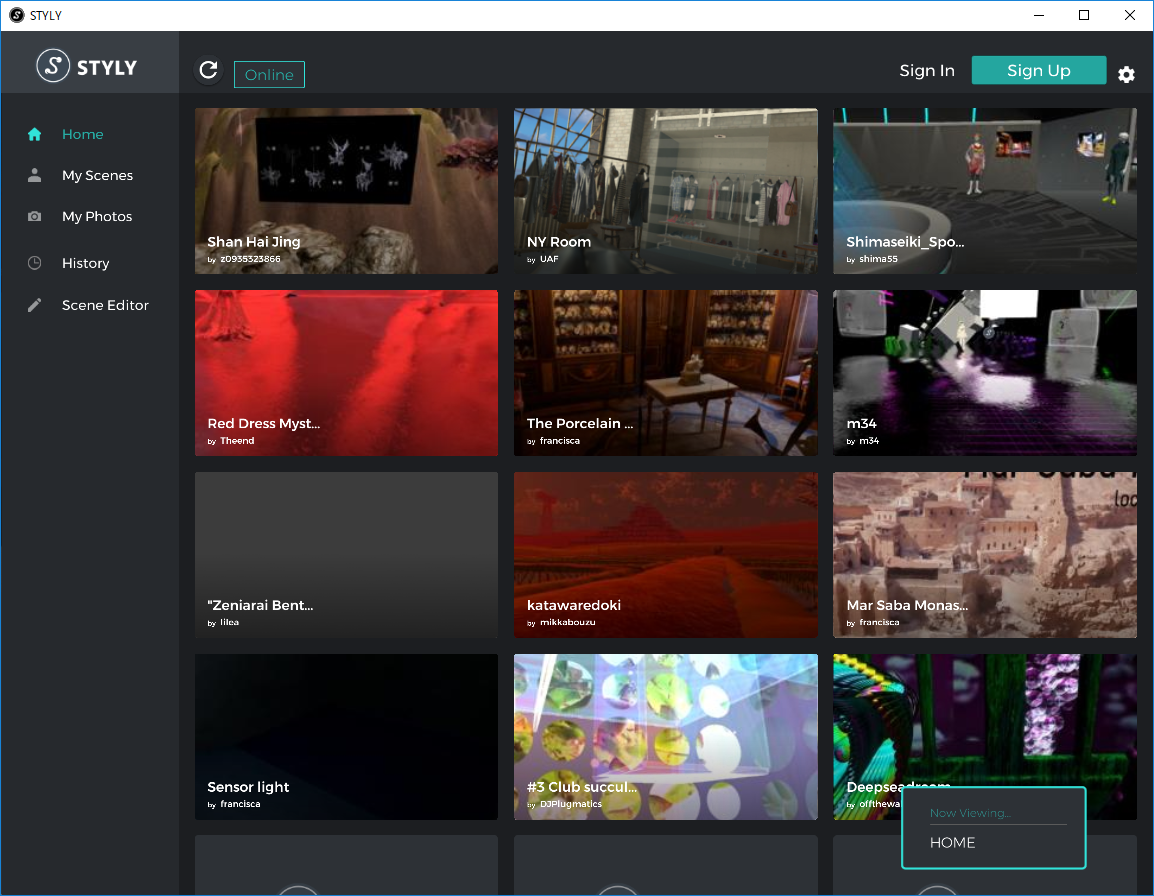The width and height of the screenshot is (1154, 896).
Task: Click author name Theend
Action: pyautogui.click(x=237, y=441)
